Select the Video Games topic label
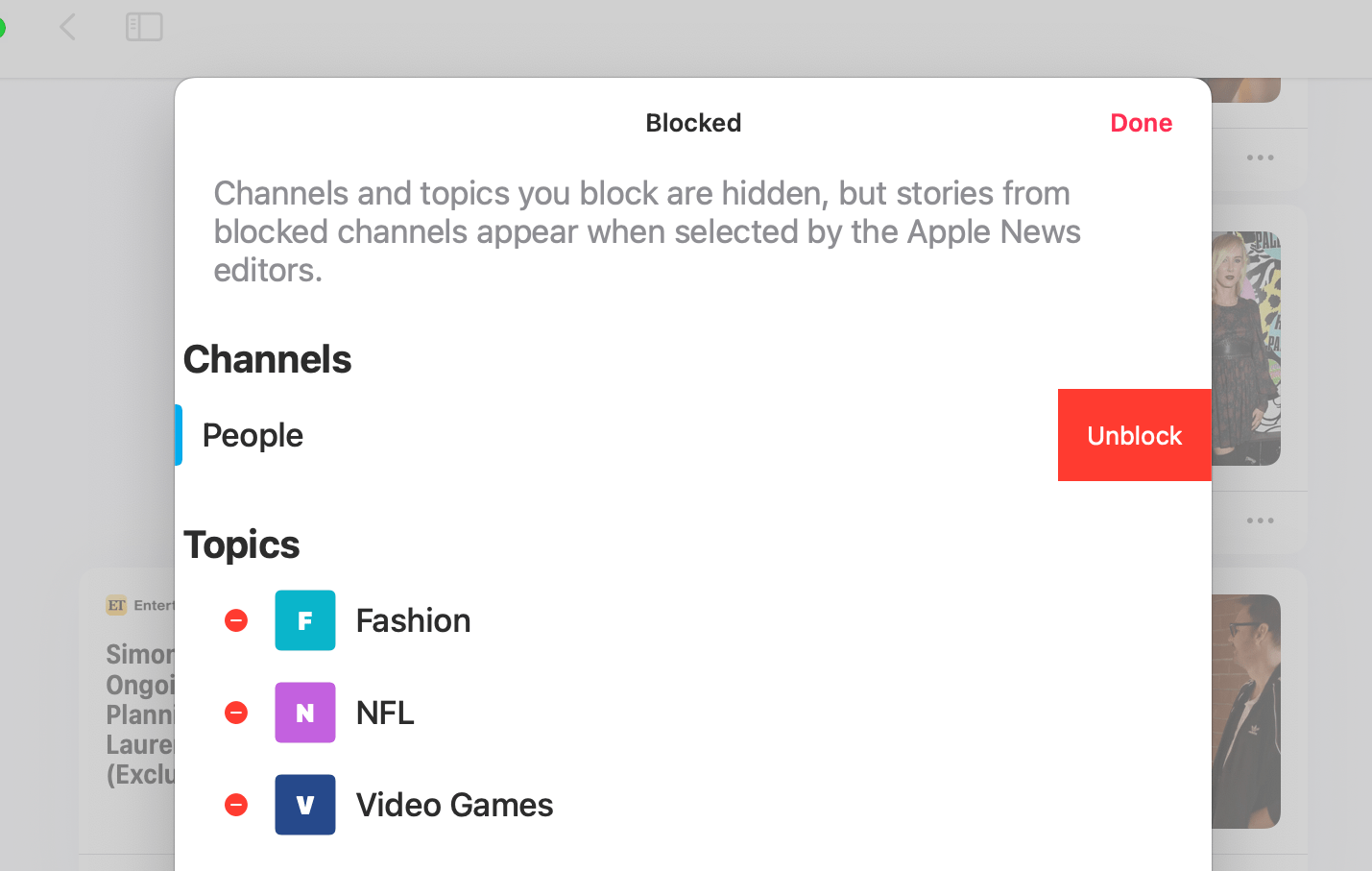Screen dimensions: 1372x871 point(454,805)
